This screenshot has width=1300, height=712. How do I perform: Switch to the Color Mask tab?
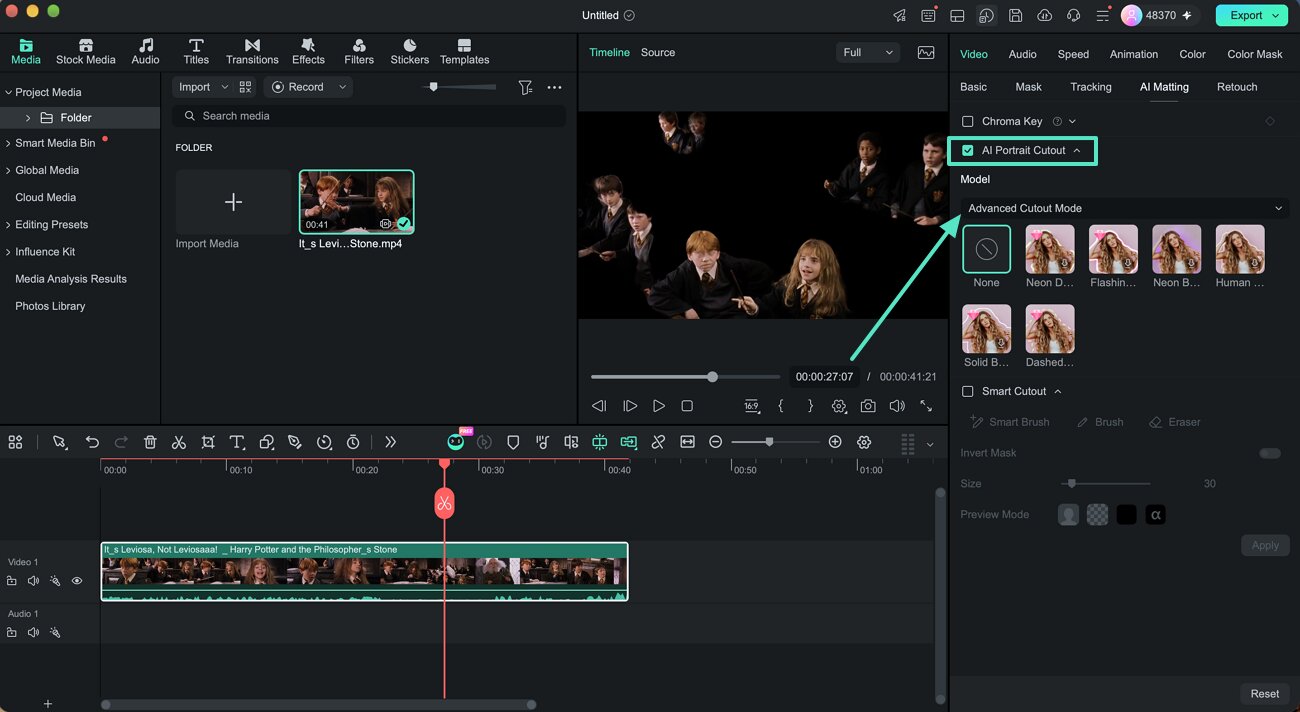point(1254,54)
